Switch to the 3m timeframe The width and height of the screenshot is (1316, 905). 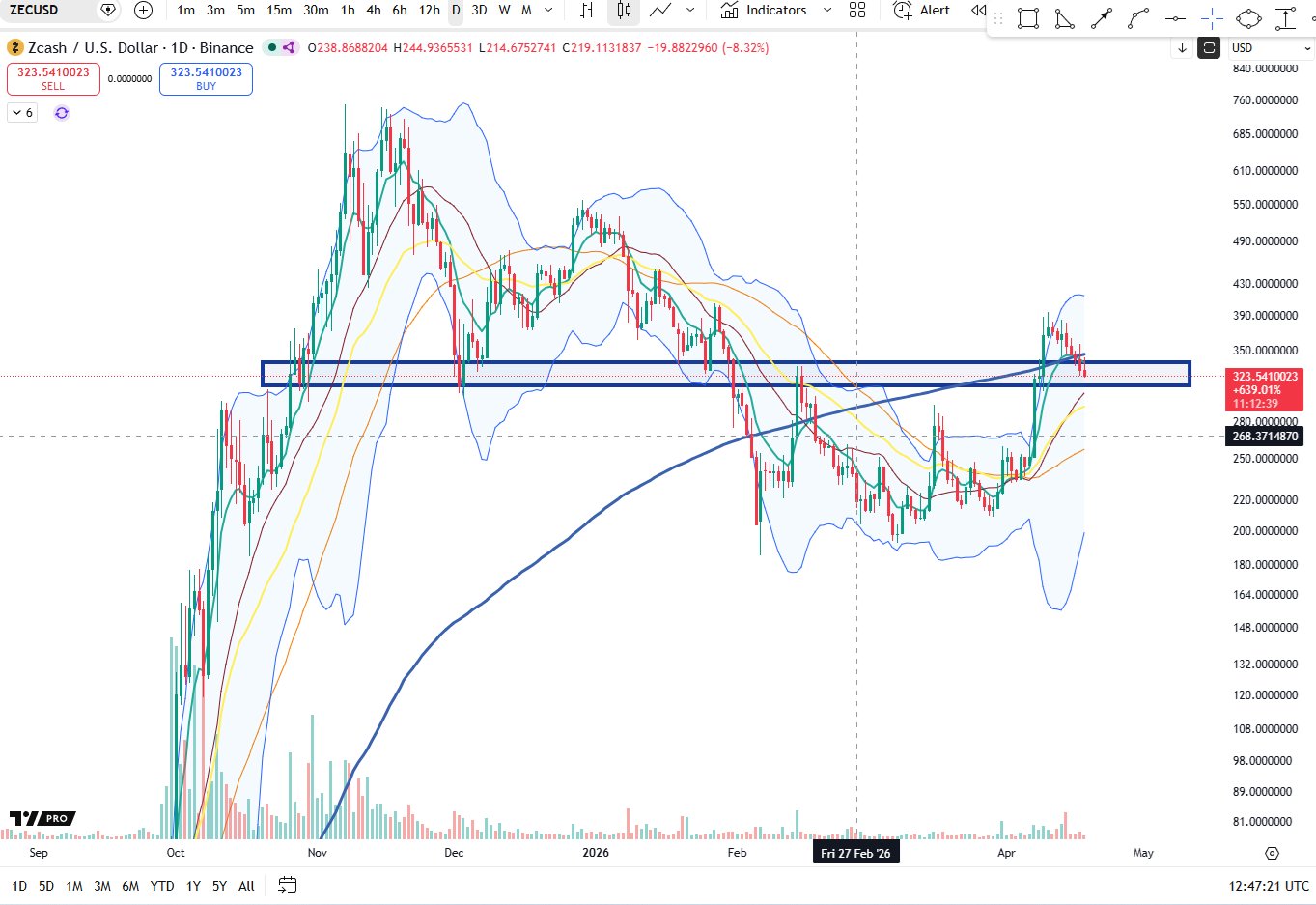click(x=215, y=10)
